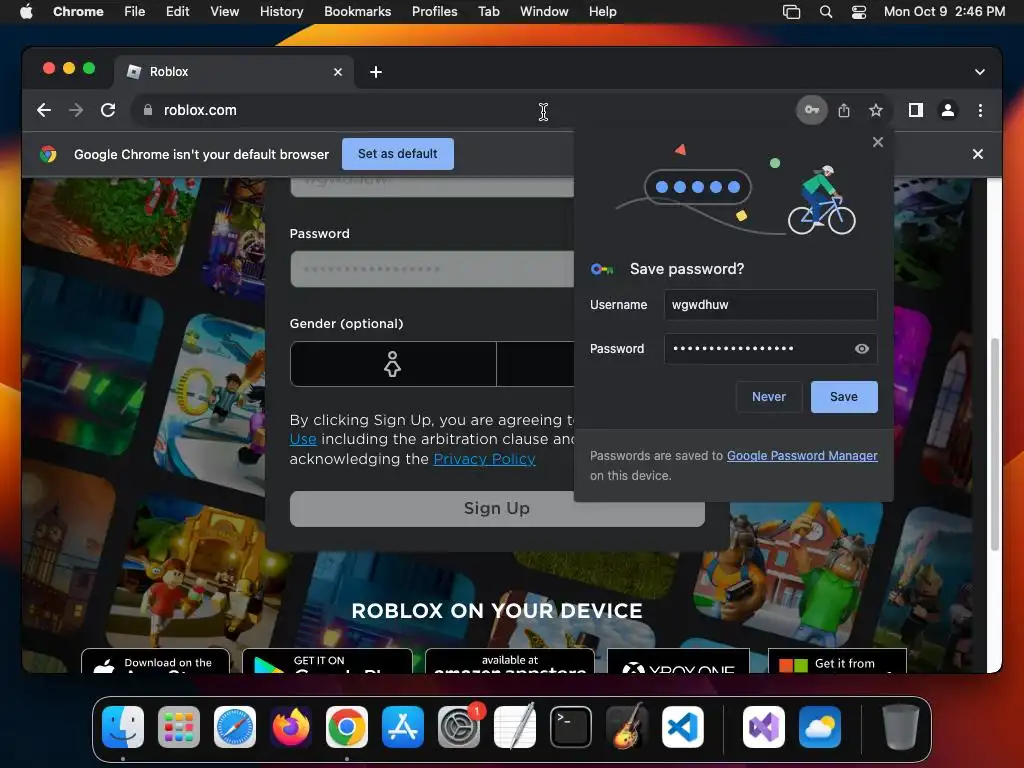Click the date and time in menu bar
The image size is (1024, 768).
[944, 11]
